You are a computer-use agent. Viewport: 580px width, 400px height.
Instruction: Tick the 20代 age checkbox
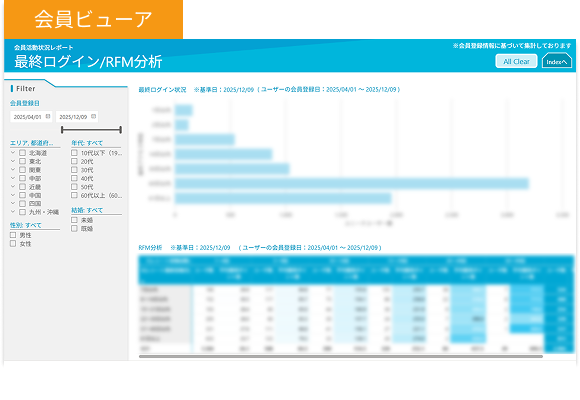[x=74, y=161]
